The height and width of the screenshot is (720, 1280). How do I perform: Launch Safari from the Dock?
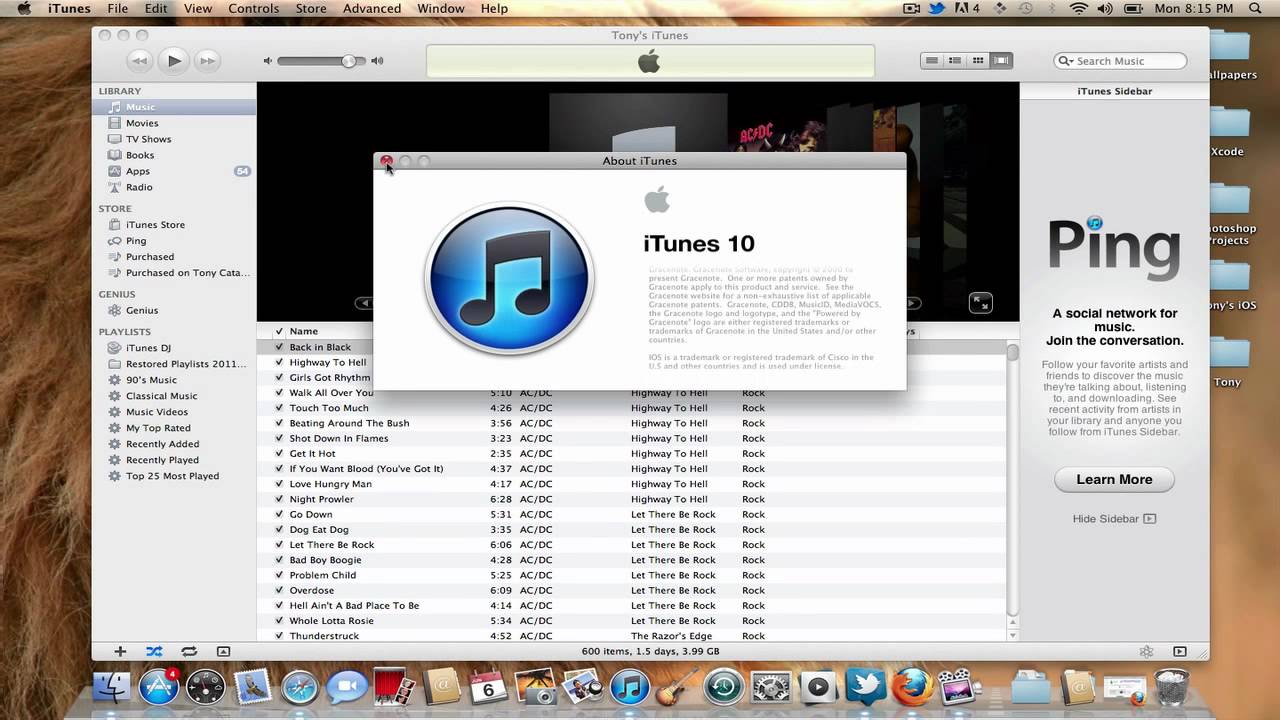[x=299, y=687]
